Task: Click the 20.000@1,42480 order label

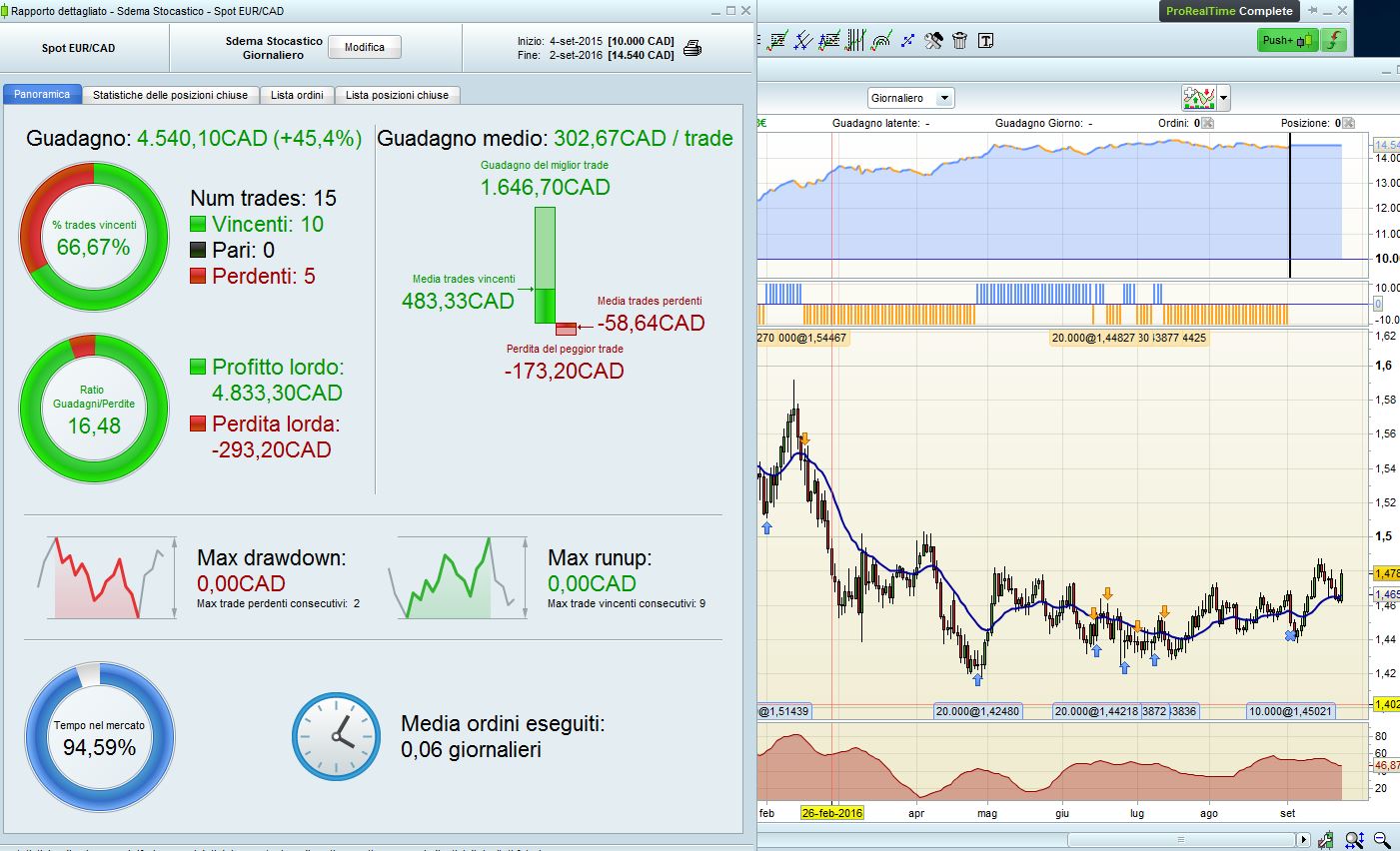Action: tap(977, 711)
